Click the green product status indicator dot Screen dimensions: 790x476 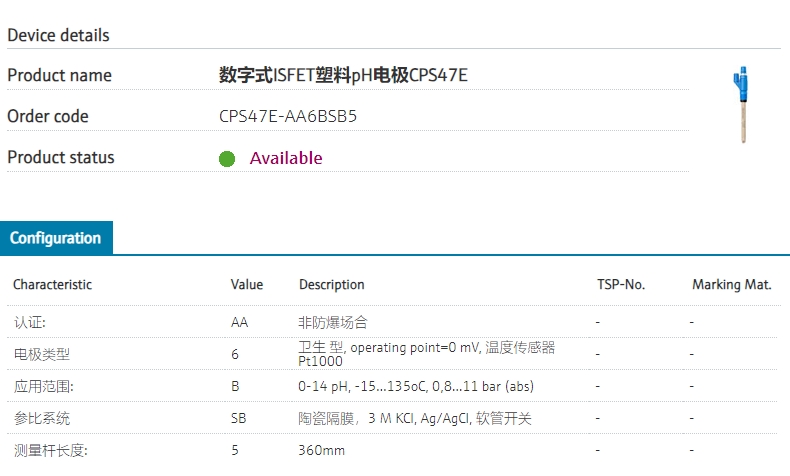[x=227, y=159]
